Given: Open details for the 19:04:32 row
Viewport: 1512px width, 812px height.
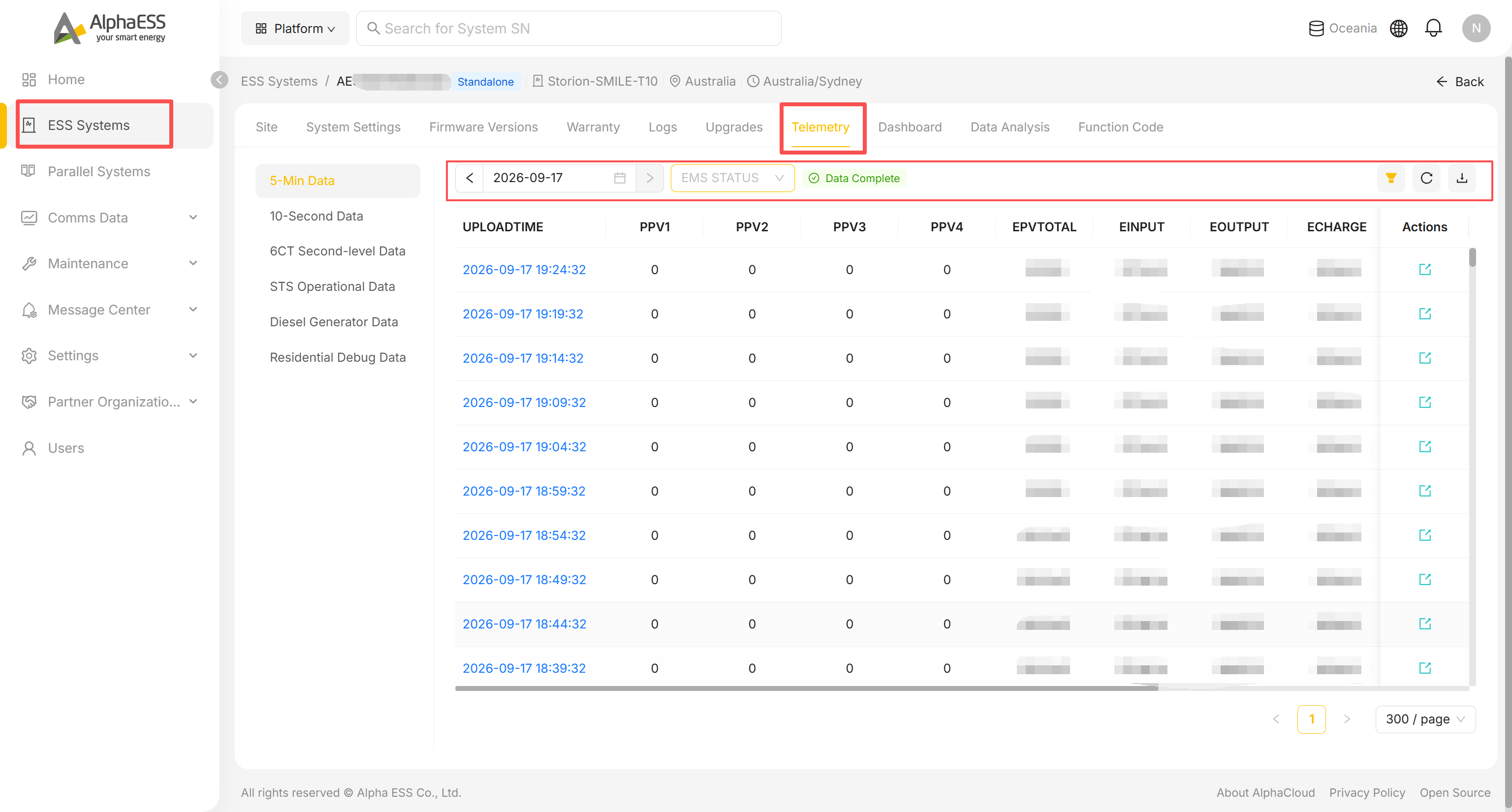Looking at the screenshot, I should (x=1424, y=446).
